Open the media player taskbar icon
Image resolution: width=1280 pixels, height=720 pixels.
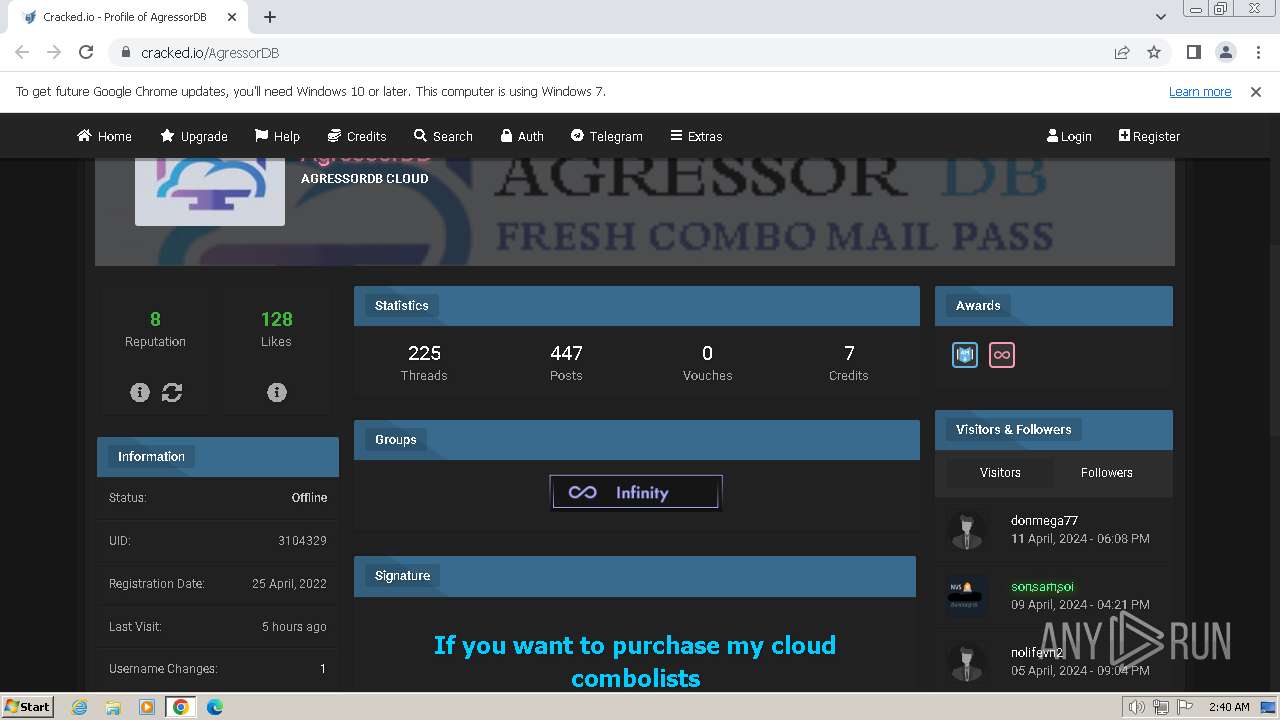coord(147,707)
